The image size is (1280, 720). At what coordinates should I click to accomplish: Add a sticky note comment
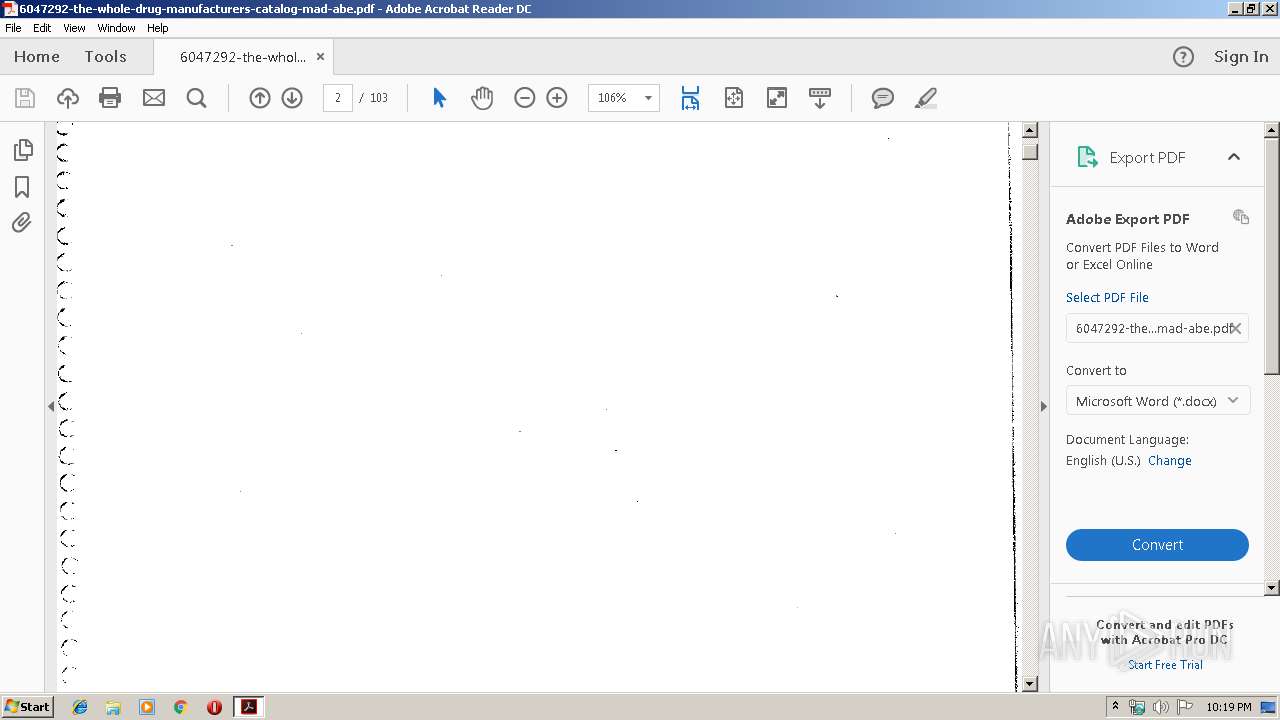pyautogui.click(x=882, y=98)
